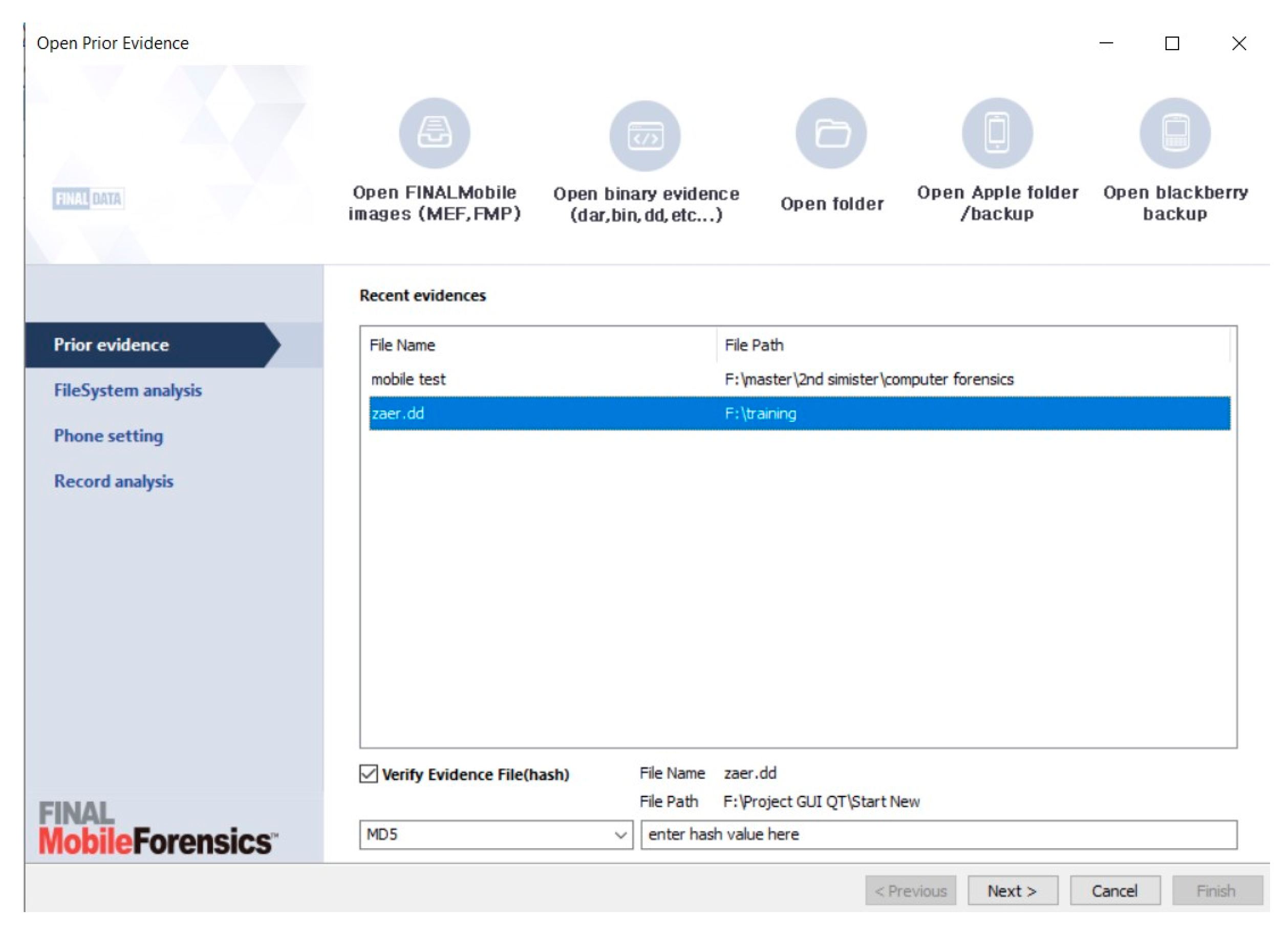1288x929 pixels.
Task: Uncheck Verify Evidence File(hash) checkbox
Action: 369,774
